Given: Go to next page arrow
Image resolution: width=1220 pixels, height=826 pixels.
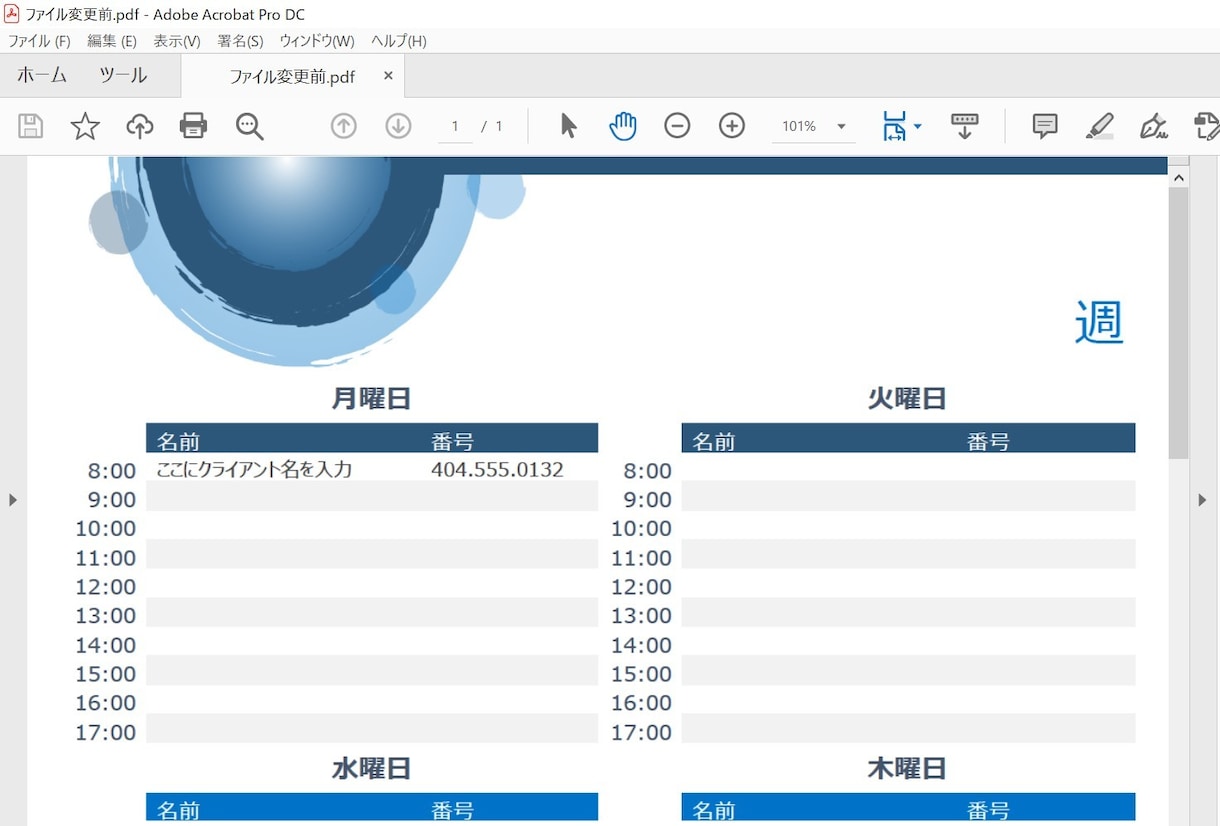Looking at the screenshot, I should coord(398,126).
